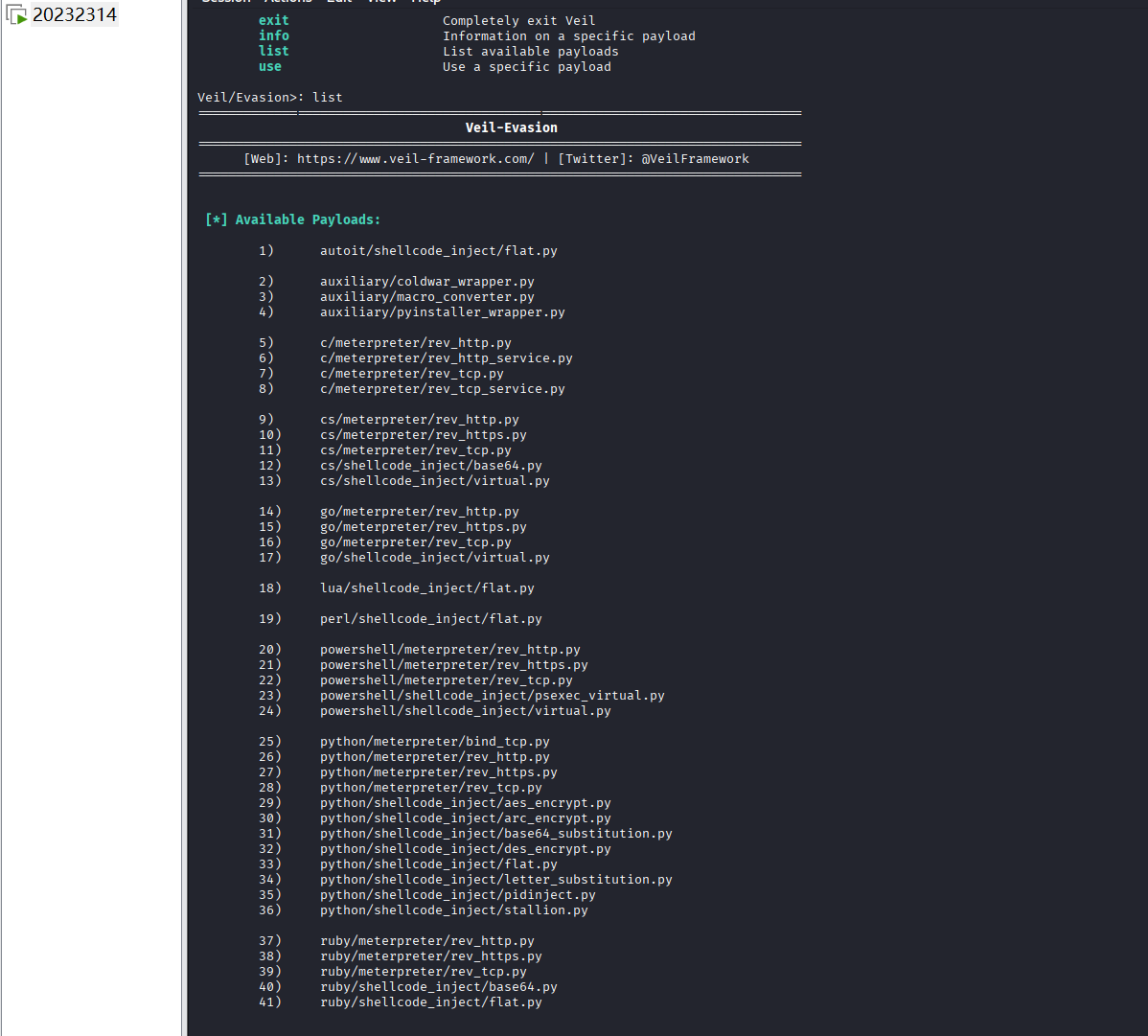Click payload python/shellcode_inject/arc_encrypt.py
Viewport: 1148px width, 1036px height.
(x=466, y=818)
